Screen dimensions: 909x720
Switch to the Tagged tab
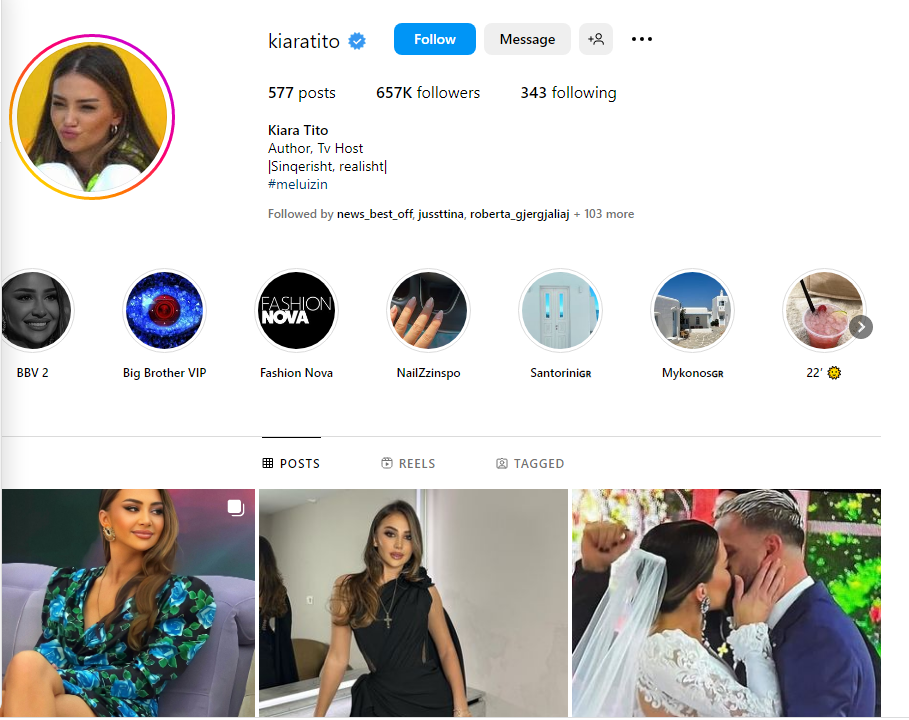[x=530, y=463]
